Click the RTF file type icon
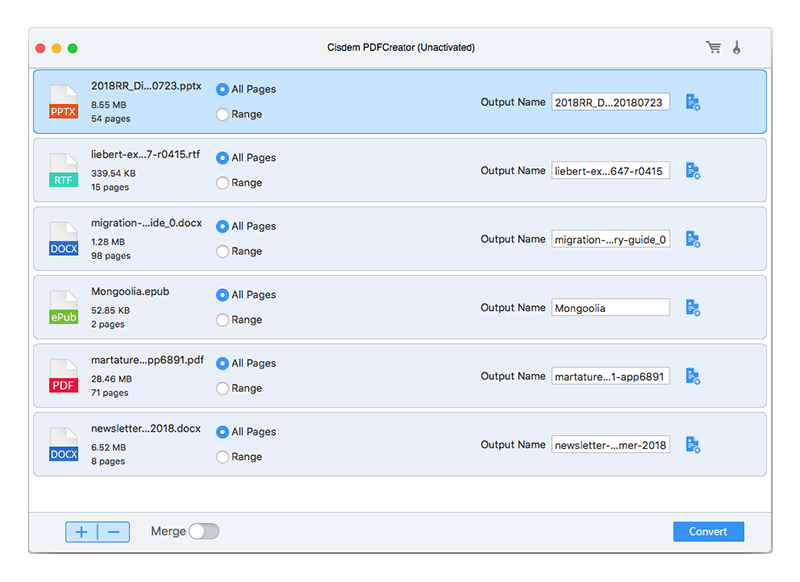 tap(64, 170)
